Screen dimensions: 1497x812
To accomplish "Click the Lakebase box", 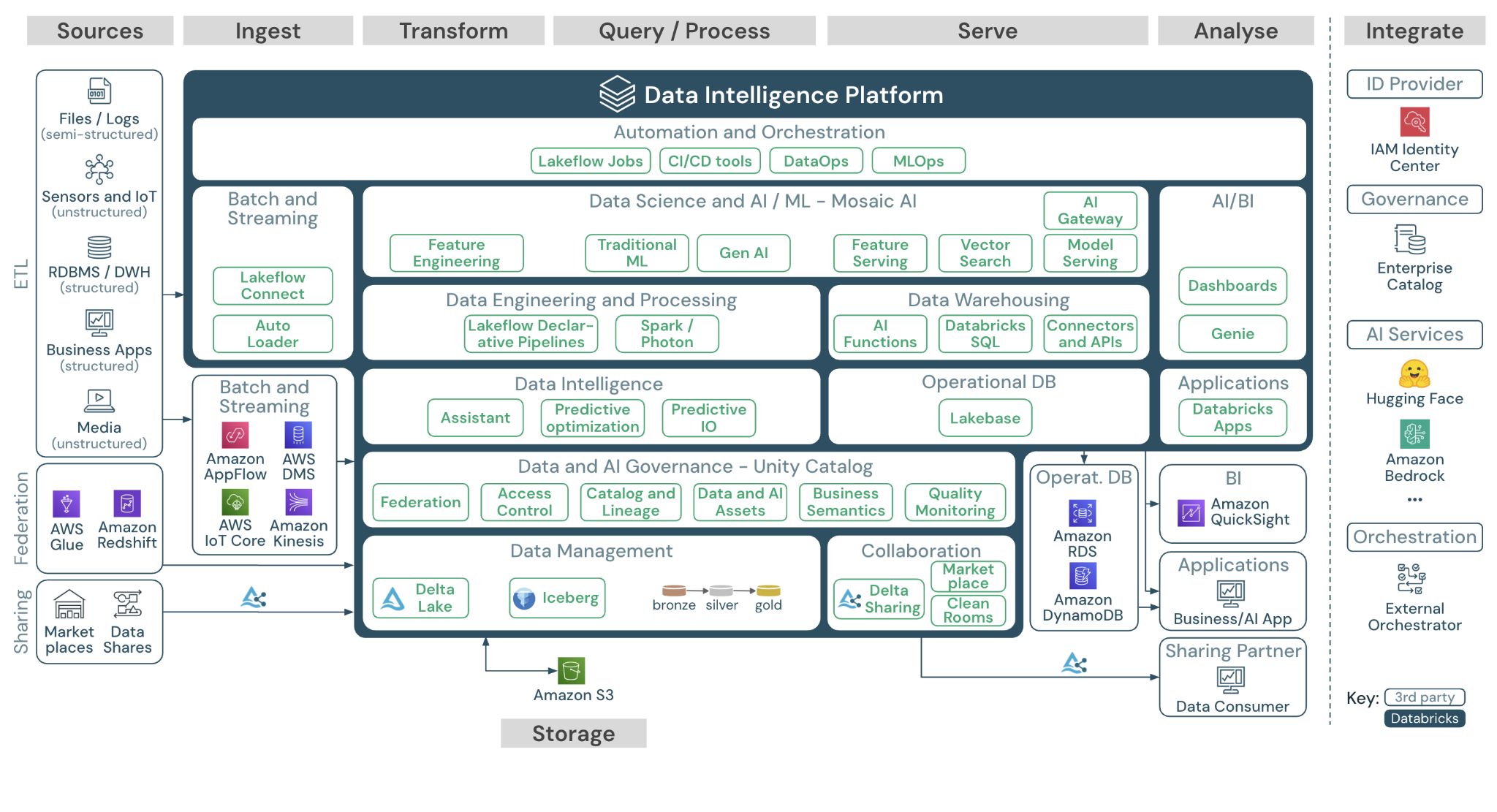I will [985, 418].
